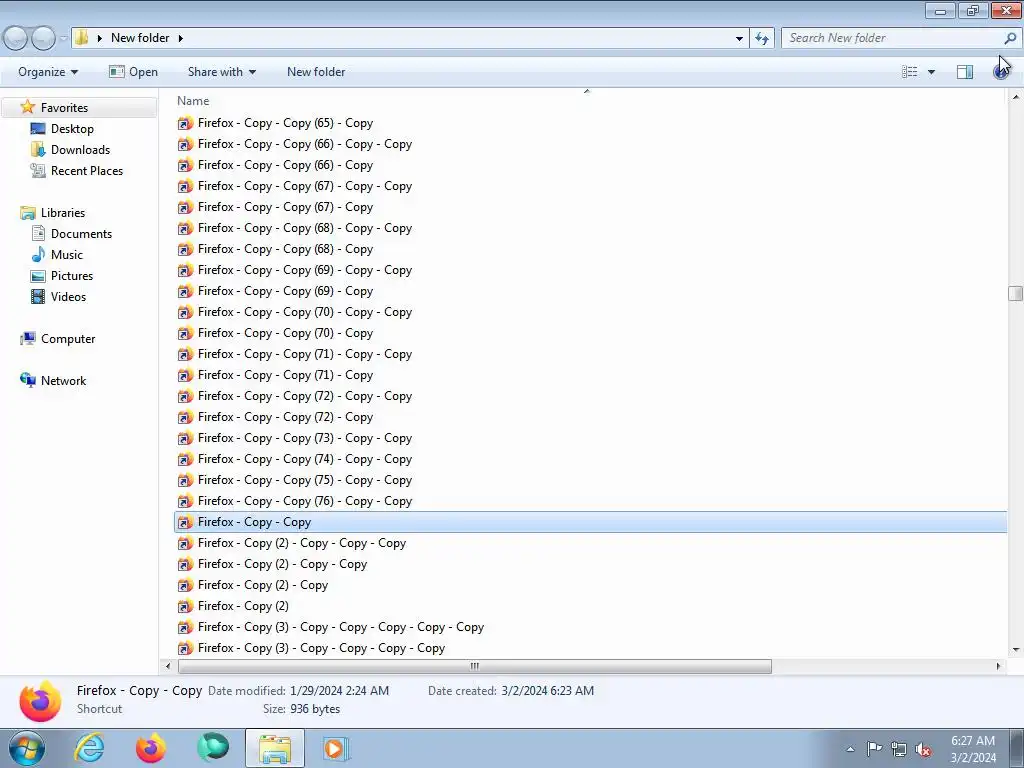Open the Organize dropdown menu
The image size is (1024, 768).
tap(48, 72)
